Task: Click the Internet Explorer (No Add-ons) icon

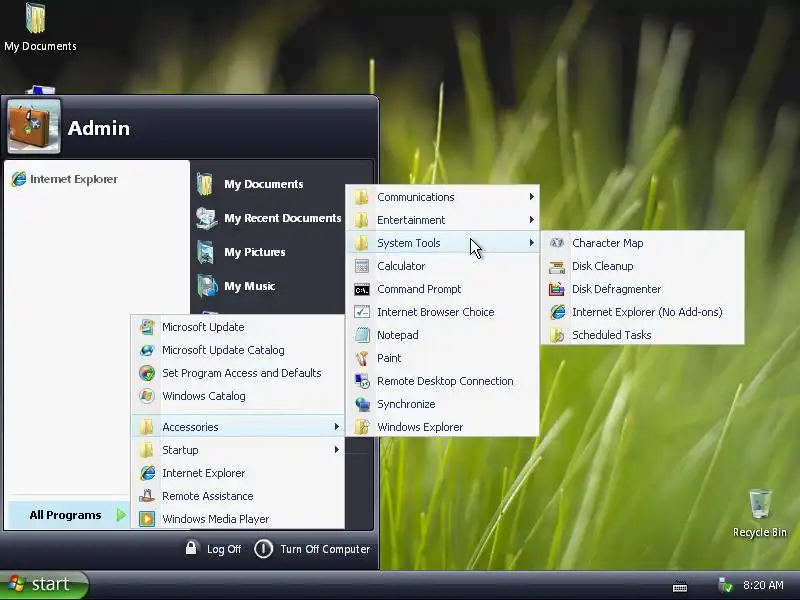Action: 557,312
